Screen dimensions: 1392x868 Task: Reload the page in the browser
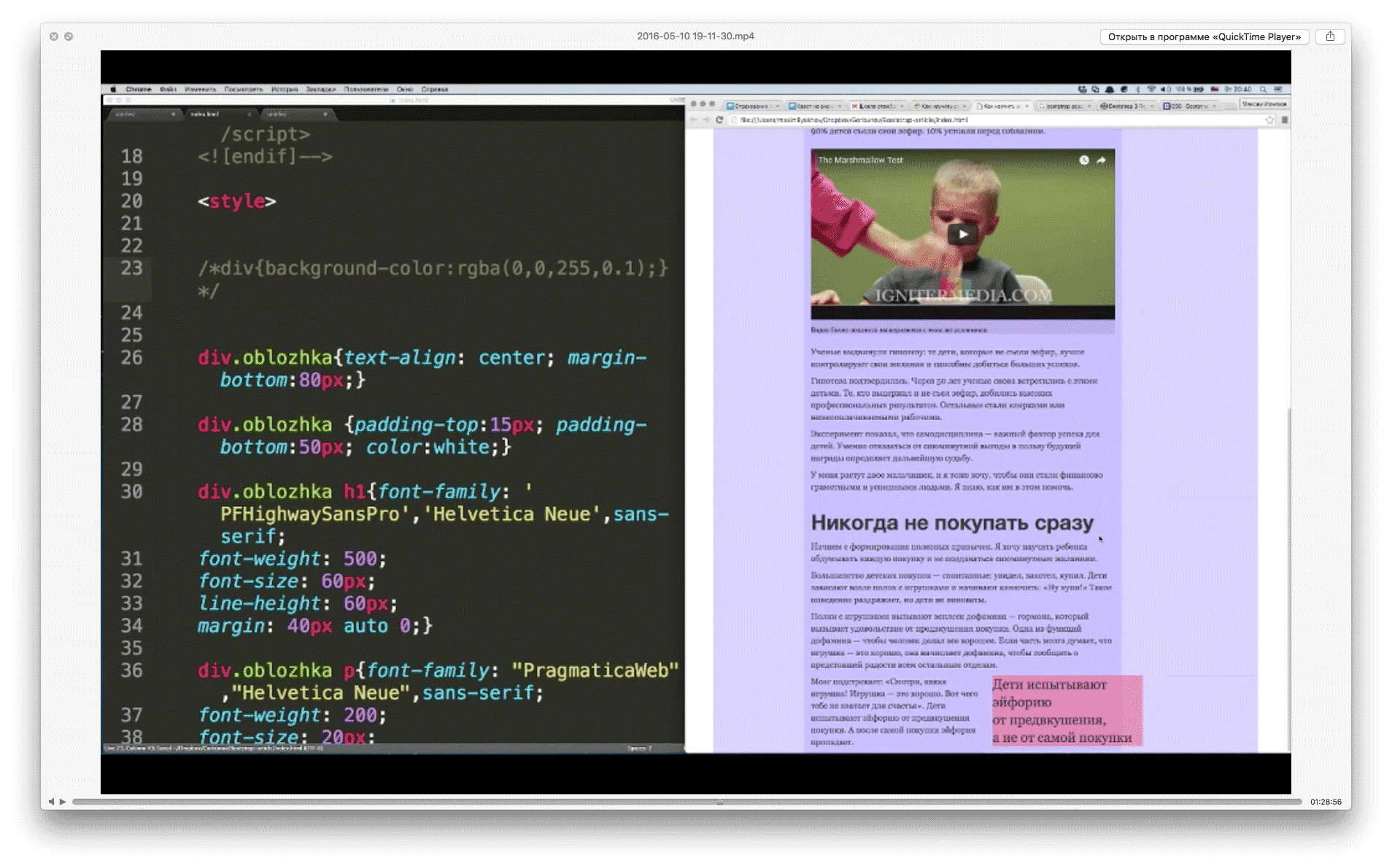(719, 120)
